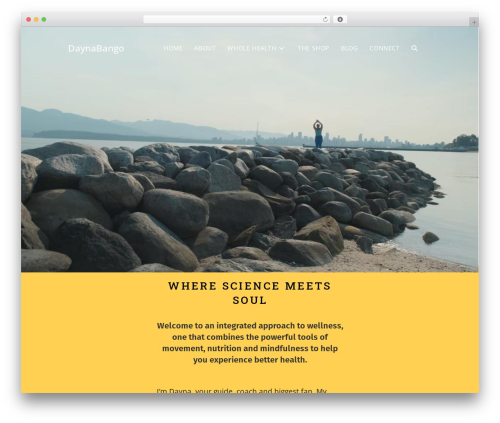
Task: Expand the chevron beside WHOLE HEALTH
Action: coord(282,49)
